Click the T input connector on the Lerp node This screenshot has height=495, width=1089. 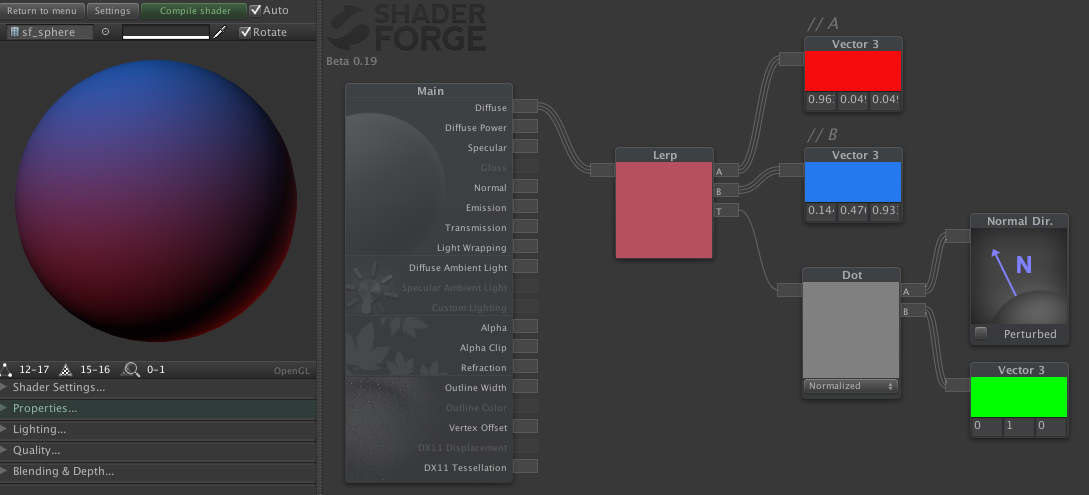[726, 210]
